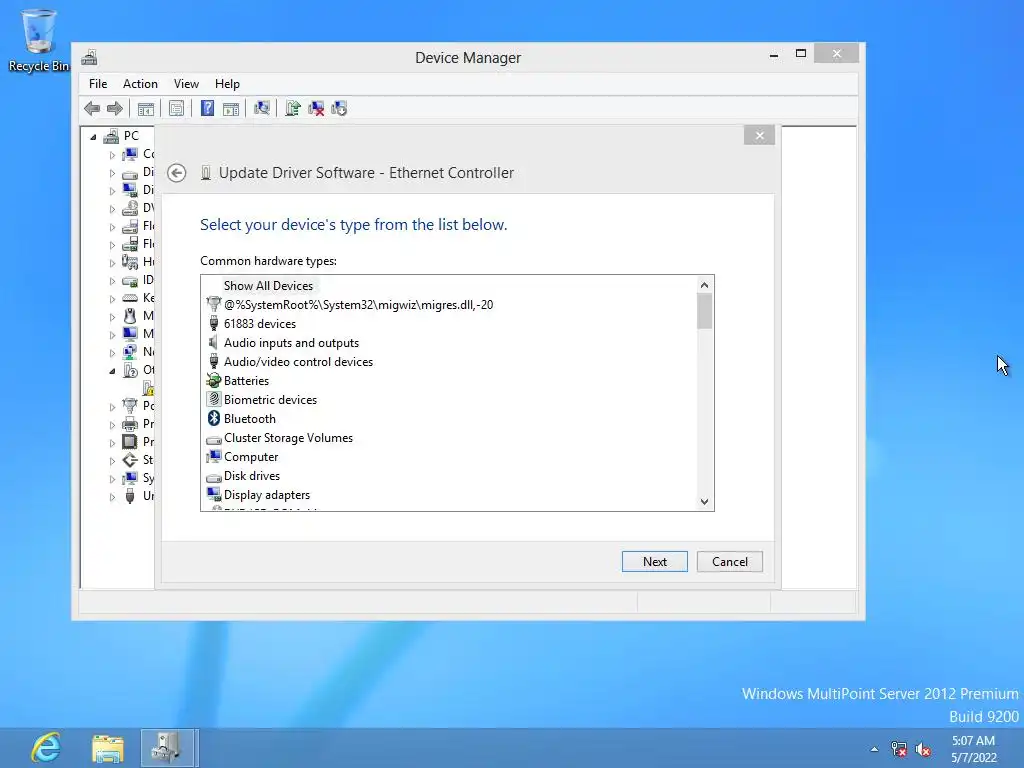This screenshot has height=768, width=1024.
Task: Expand the tree node beside the keyboard icon
Action: [112, 299]
